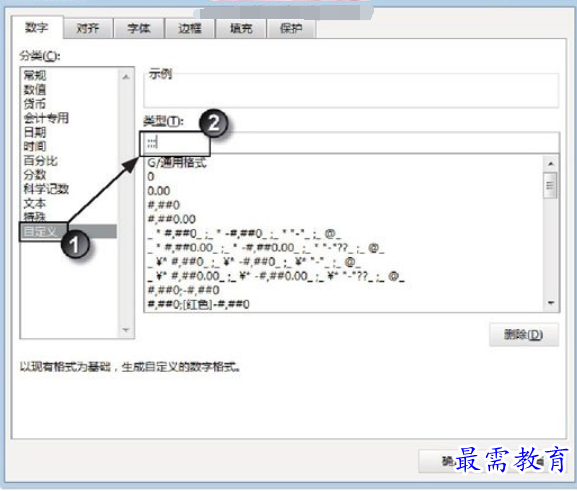The width and height of the screenshot is (577, 491).
Task: Open the 字体 tab
Action: 139,28
